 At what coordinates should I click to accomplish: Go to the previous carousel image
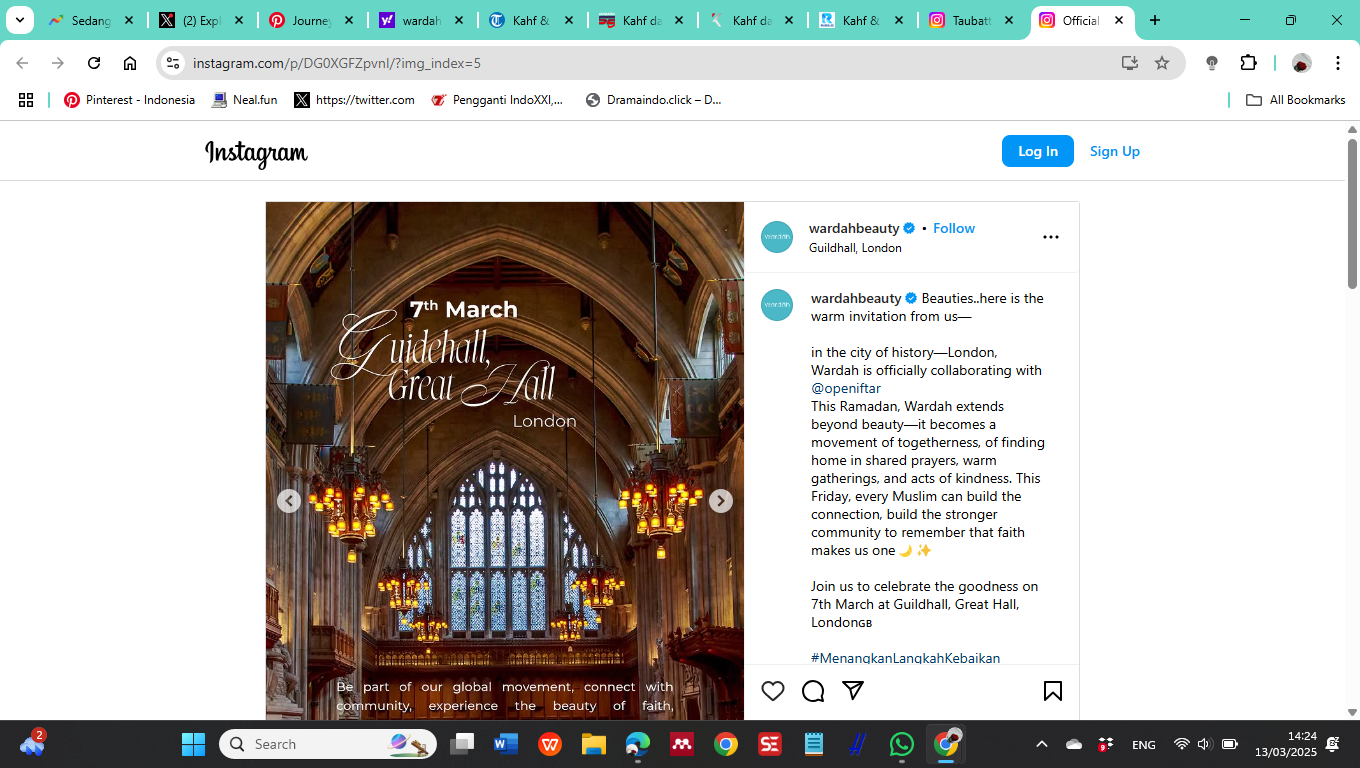pyautogui.click(x=289, y=501)
